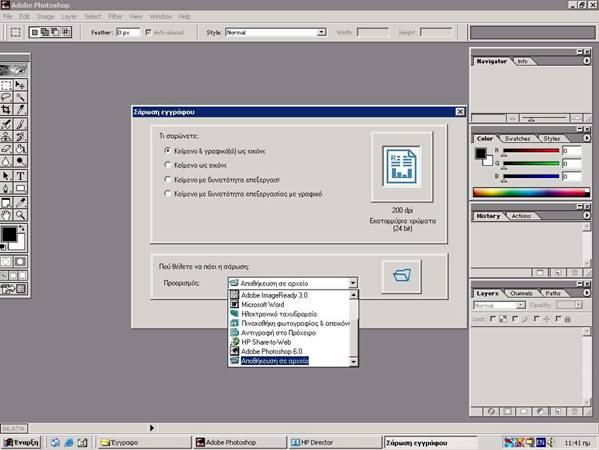This screenshot has width=599, height=450.
Task: Select the Rectangle shape tool
Action: pos(20,188)
